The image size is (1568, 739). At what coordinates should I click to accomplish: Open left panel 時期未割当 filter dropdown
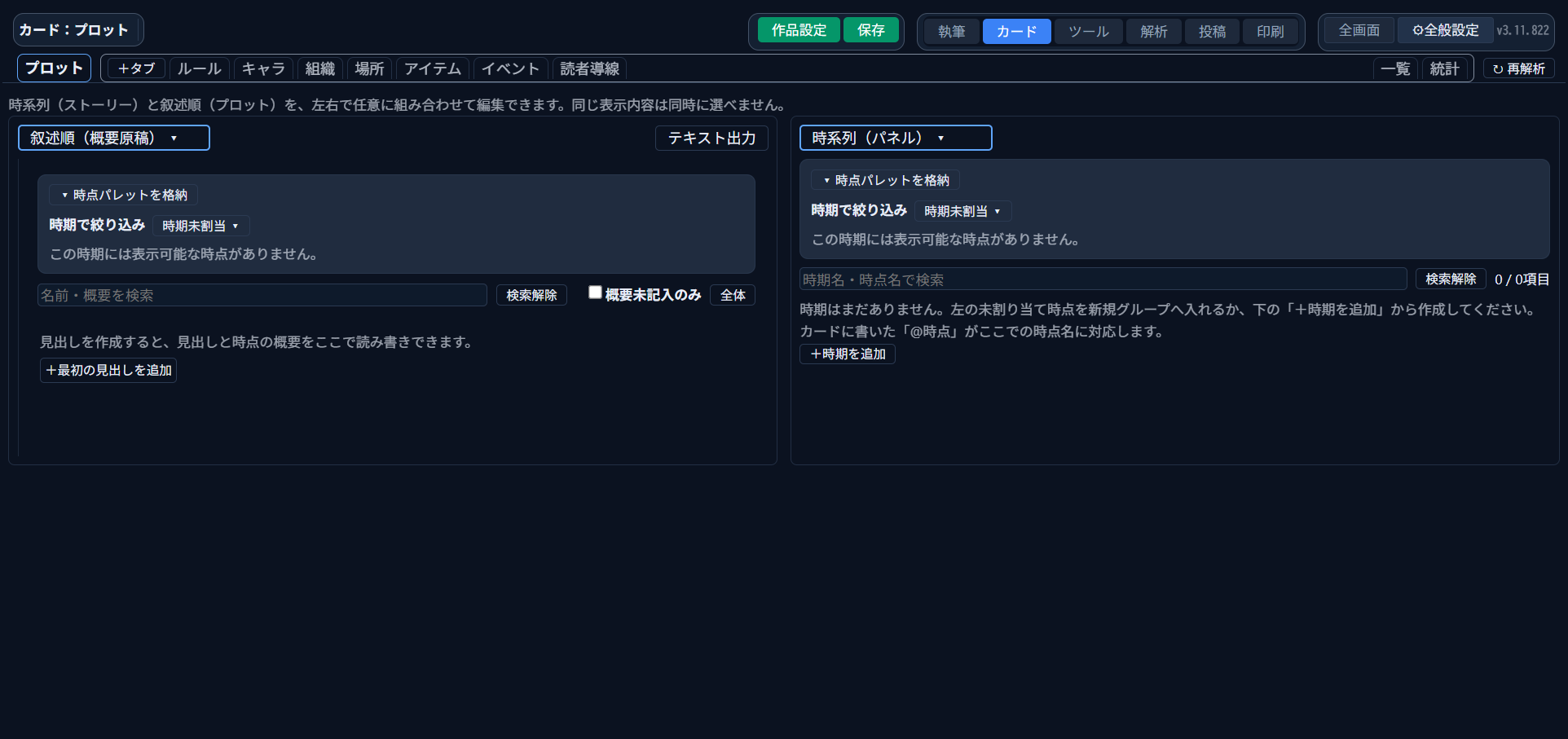tap(201, 226)
